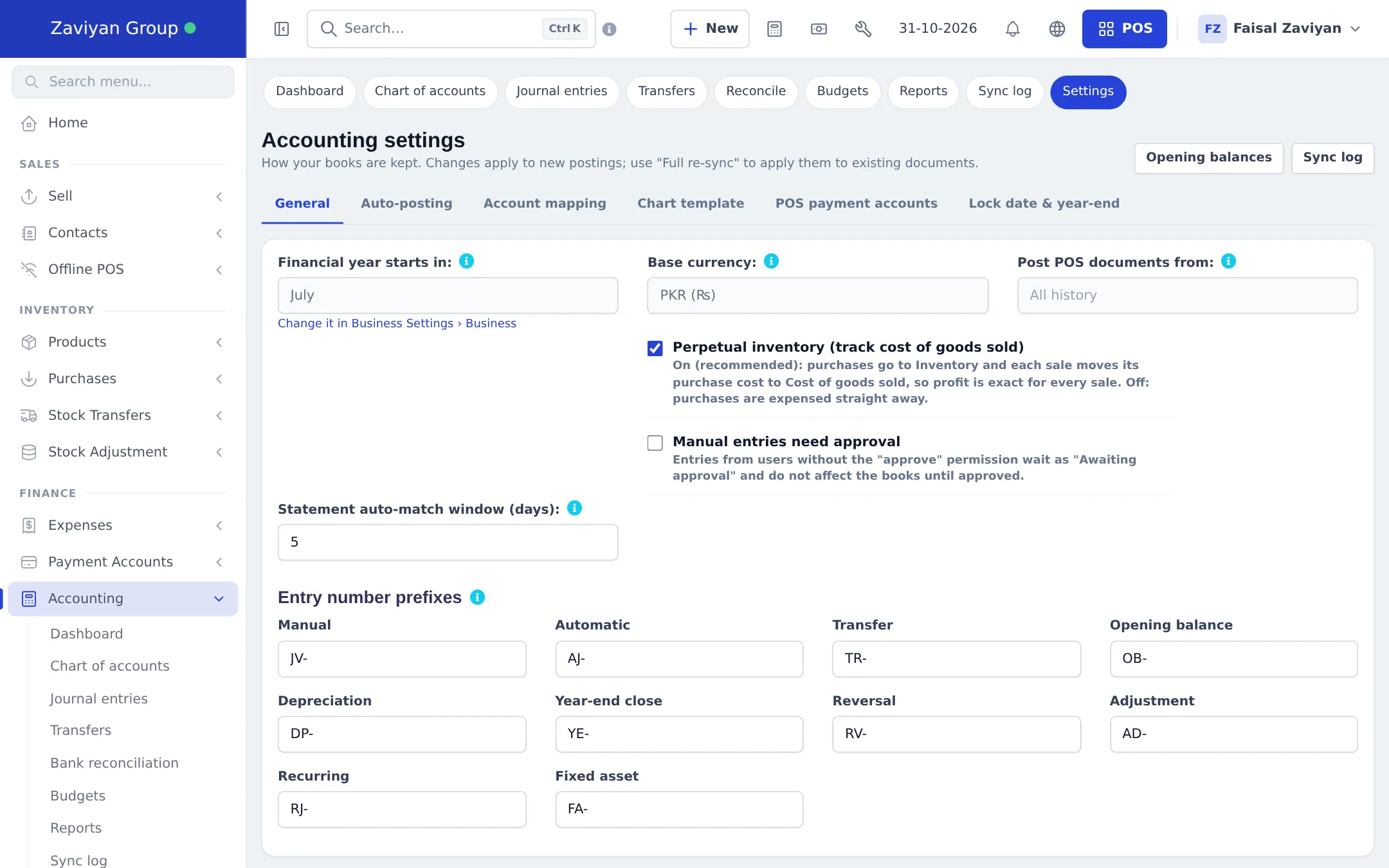Open the wrench tools icon

[x=863, y=29]
